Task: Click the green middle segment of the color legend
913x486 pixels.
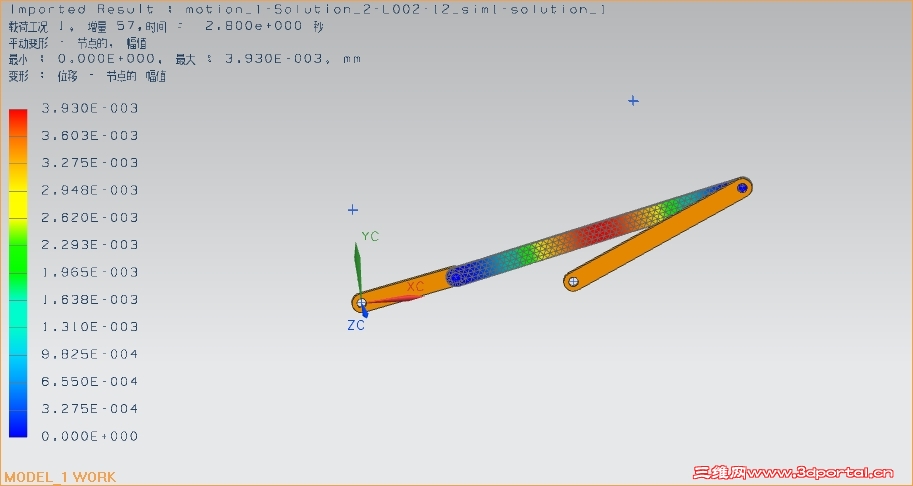Action: coord(18,259)
